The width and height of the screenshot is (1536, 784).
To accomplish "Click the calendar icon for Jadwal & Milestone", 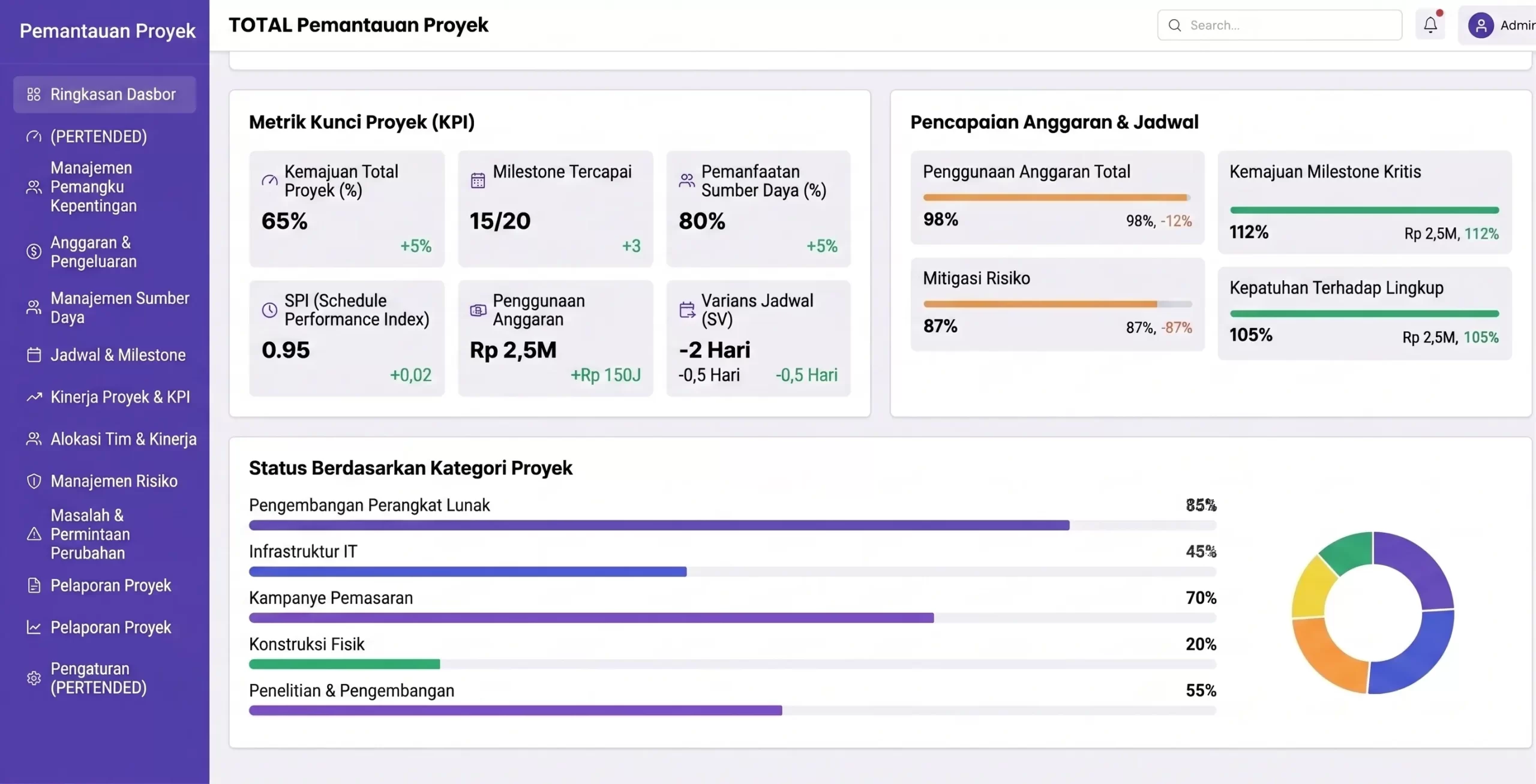I will click(x=34, y=355).
